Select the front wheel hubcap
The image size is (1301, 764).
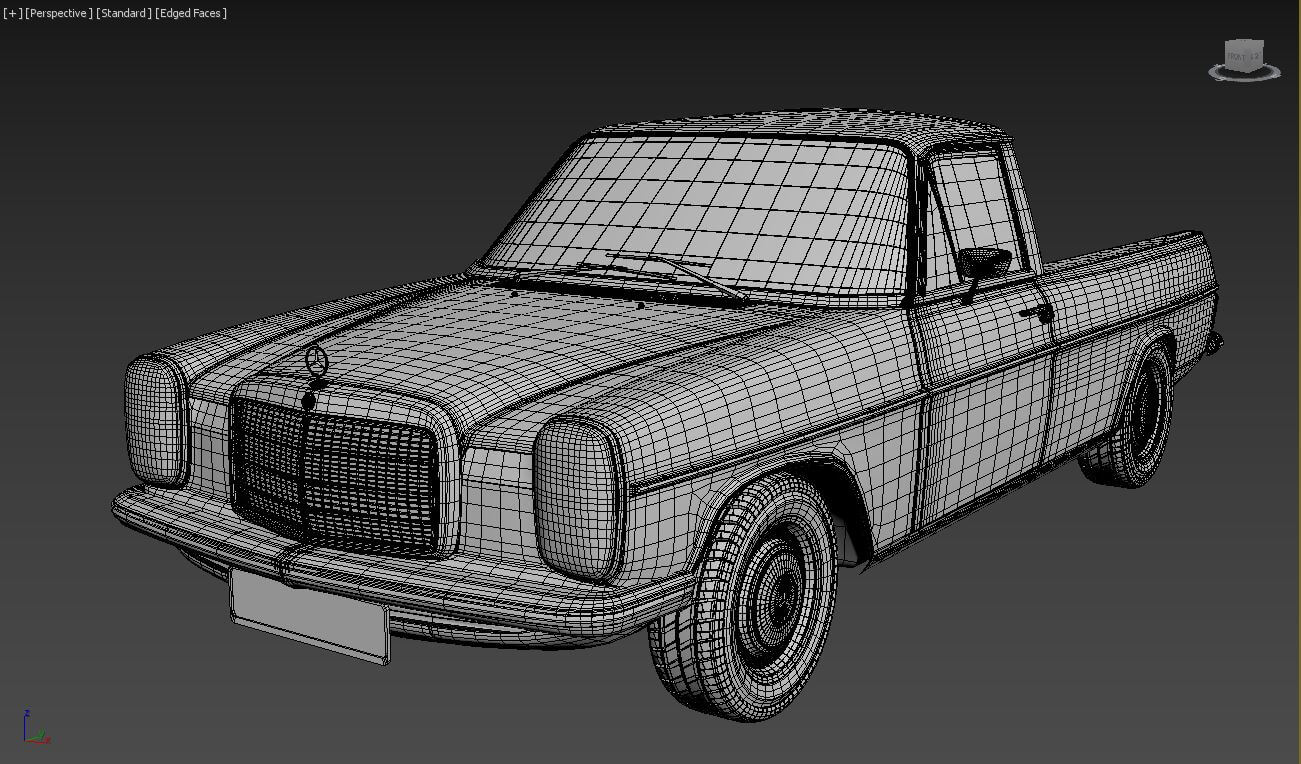[772, 593]
